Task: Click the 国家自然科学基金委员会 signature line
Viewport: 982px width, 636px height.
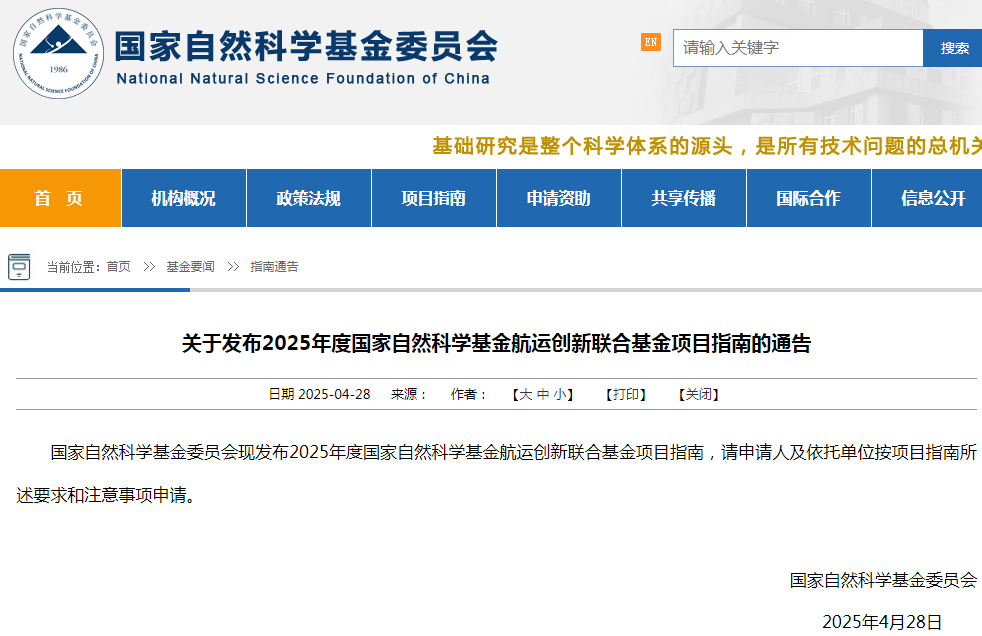Action: tap(883, 580)
